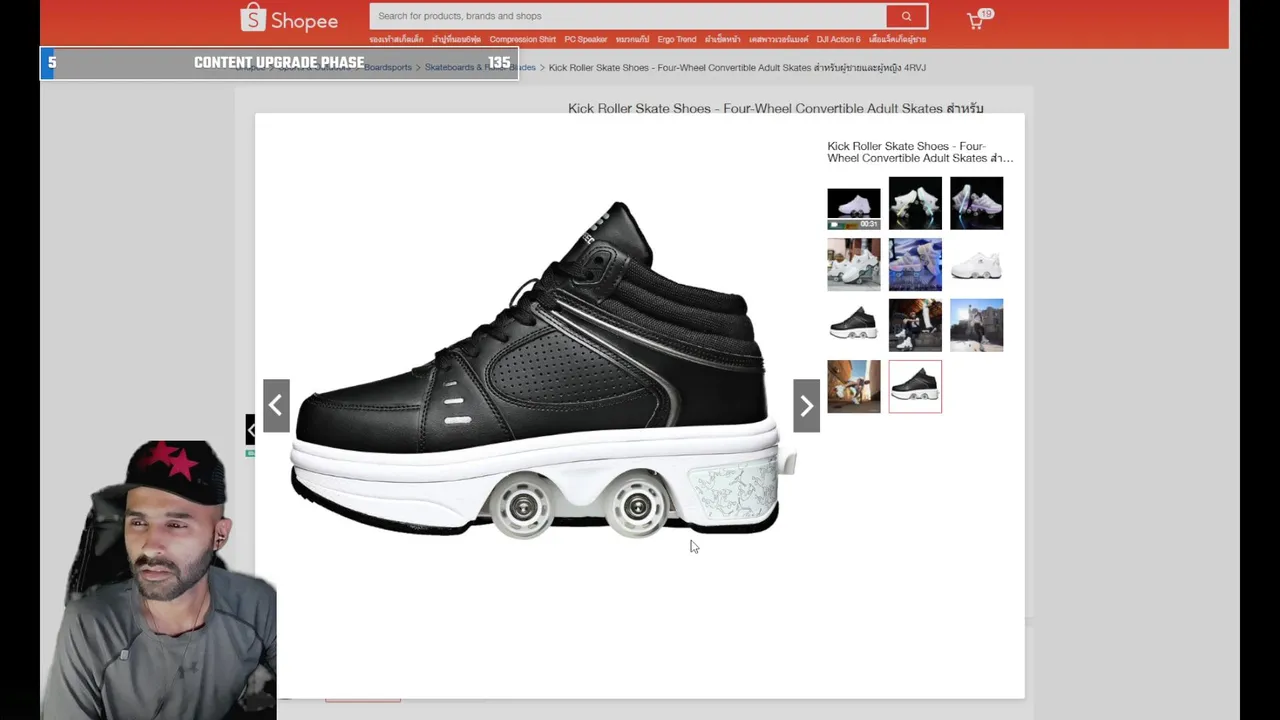Play the product video thumbnail 00:31

(x=854, y=208)
